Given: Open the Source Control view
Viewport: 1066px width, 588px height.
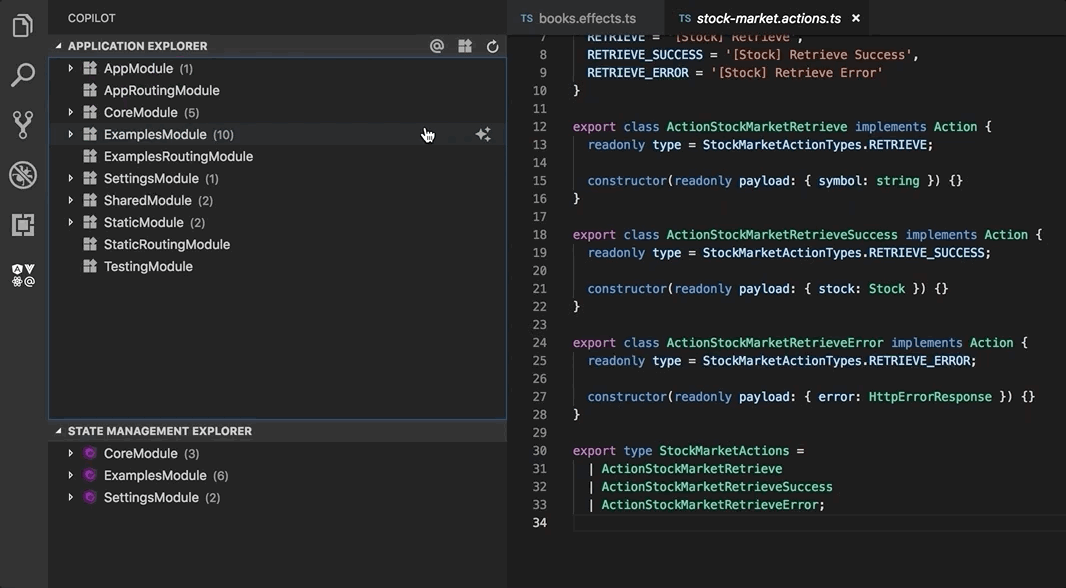Looking at the screenshot, I should point(22,124).
